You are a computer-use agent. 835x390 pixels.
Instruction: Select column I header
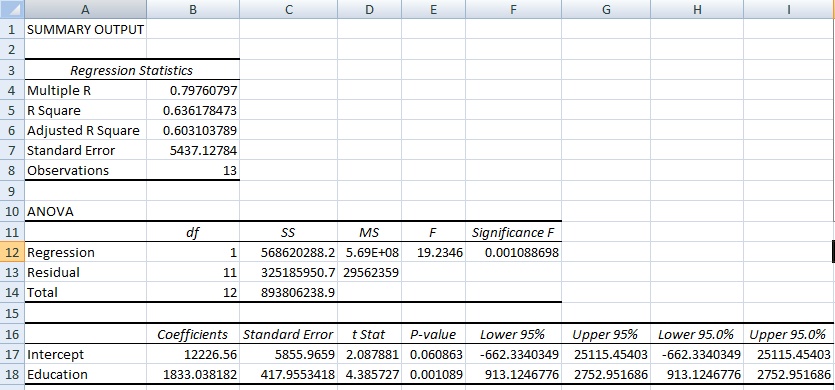pos(789,9)
